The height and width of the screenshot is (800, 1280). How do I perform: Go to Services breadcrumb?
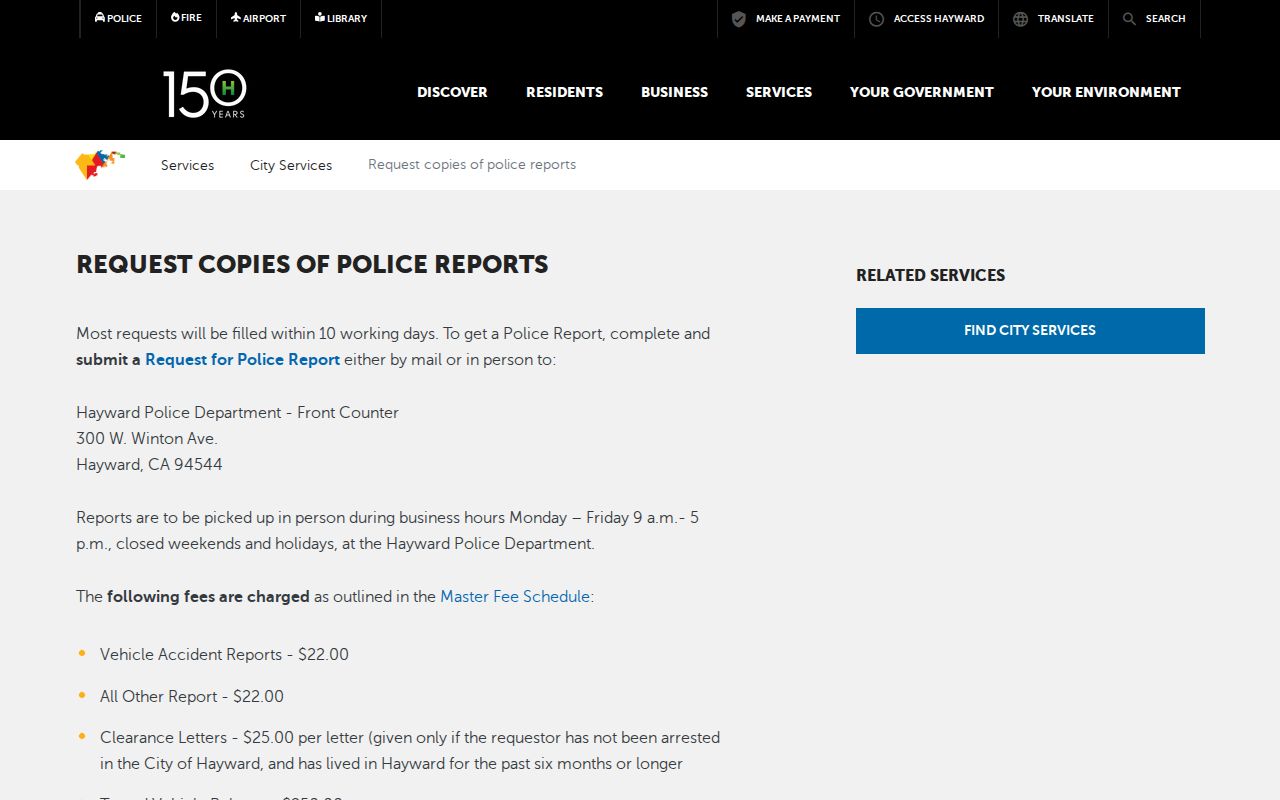pos(187,165)
